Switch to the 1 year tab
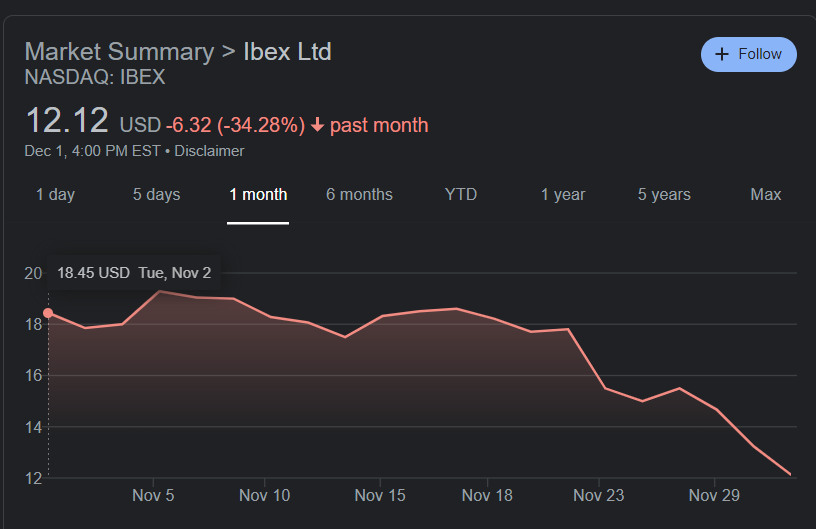The height and width of the screenshot is (529, 816). (x=563, y=195)
